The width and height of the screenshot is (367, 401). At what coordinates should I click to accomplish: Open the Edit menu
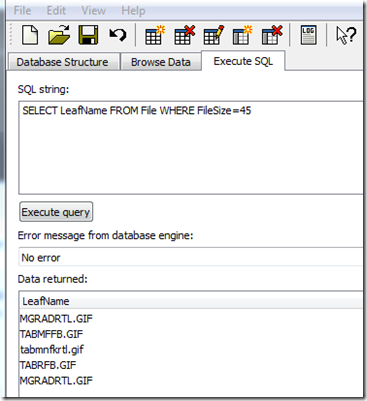point(56,11)
